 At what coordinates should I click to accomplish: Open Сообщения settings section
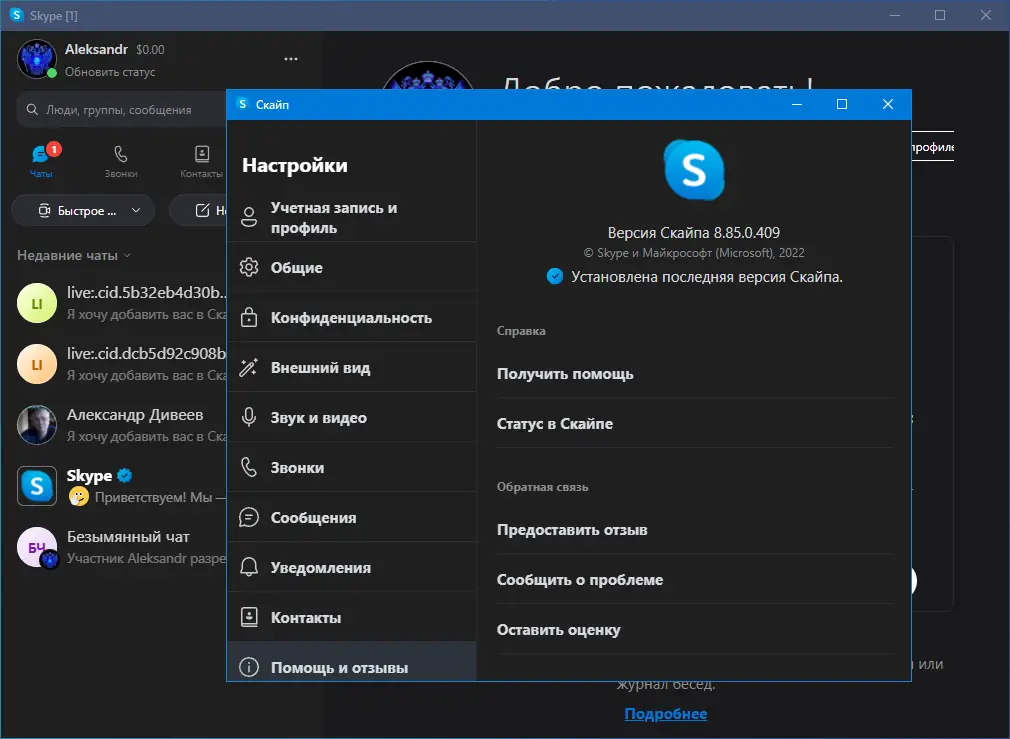pyautogui.click(x=315, y=517)
